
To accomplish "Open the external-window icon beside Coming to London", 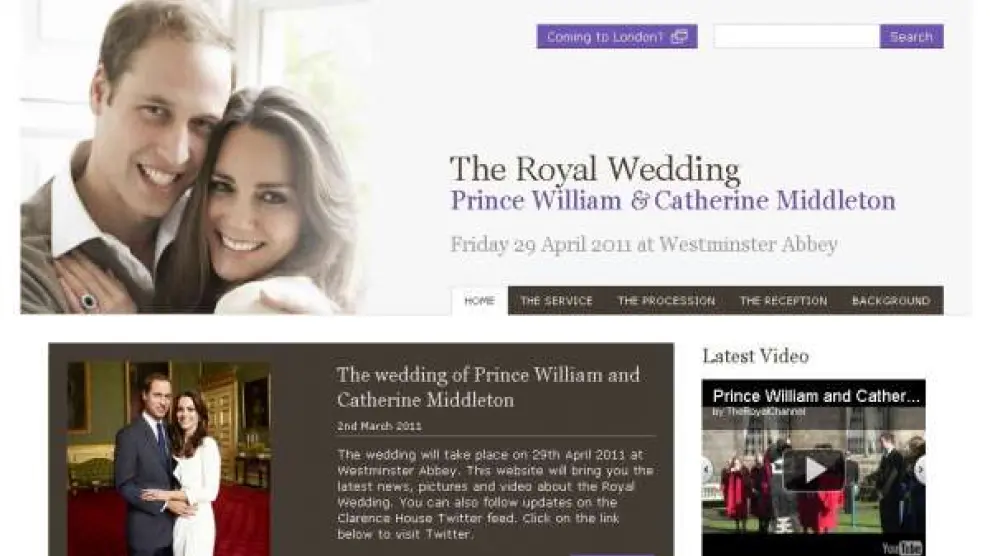I will click(679, 37).
